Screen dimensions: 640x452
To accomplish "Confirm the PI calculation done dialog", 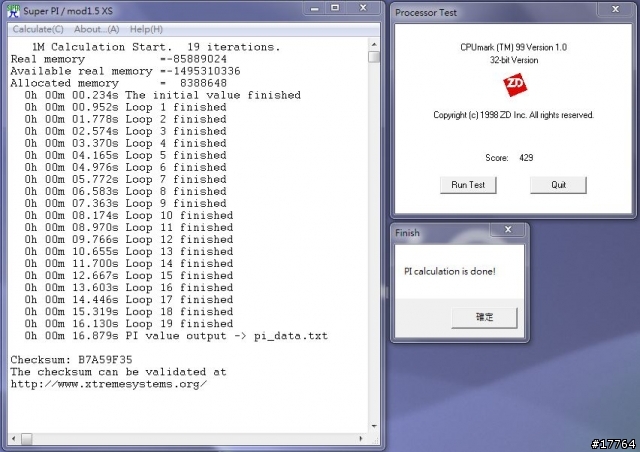I will coord(484,317).
